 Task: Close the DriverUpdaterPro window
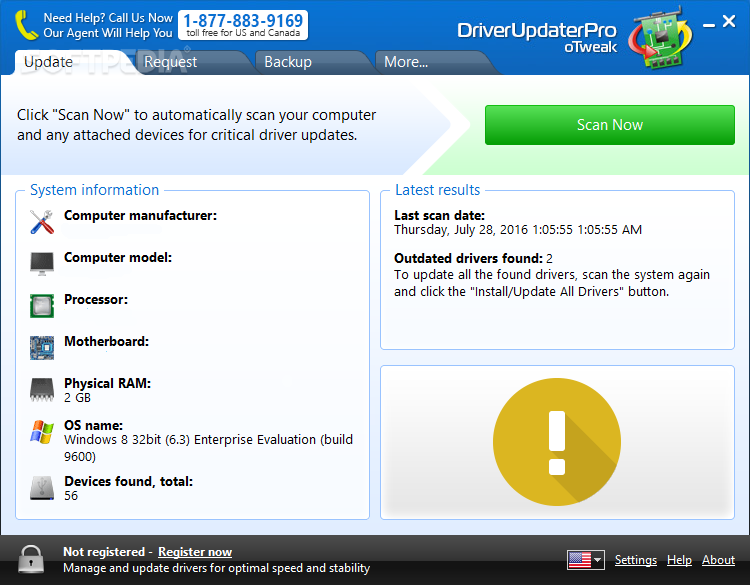[x=729, y=21]
